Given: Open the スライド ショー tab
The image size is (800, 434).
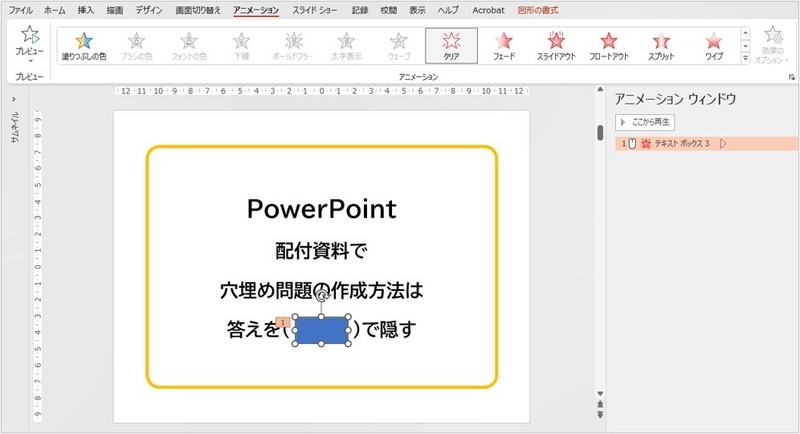Looking at the screenshot, I should click(x=315, y=10).
